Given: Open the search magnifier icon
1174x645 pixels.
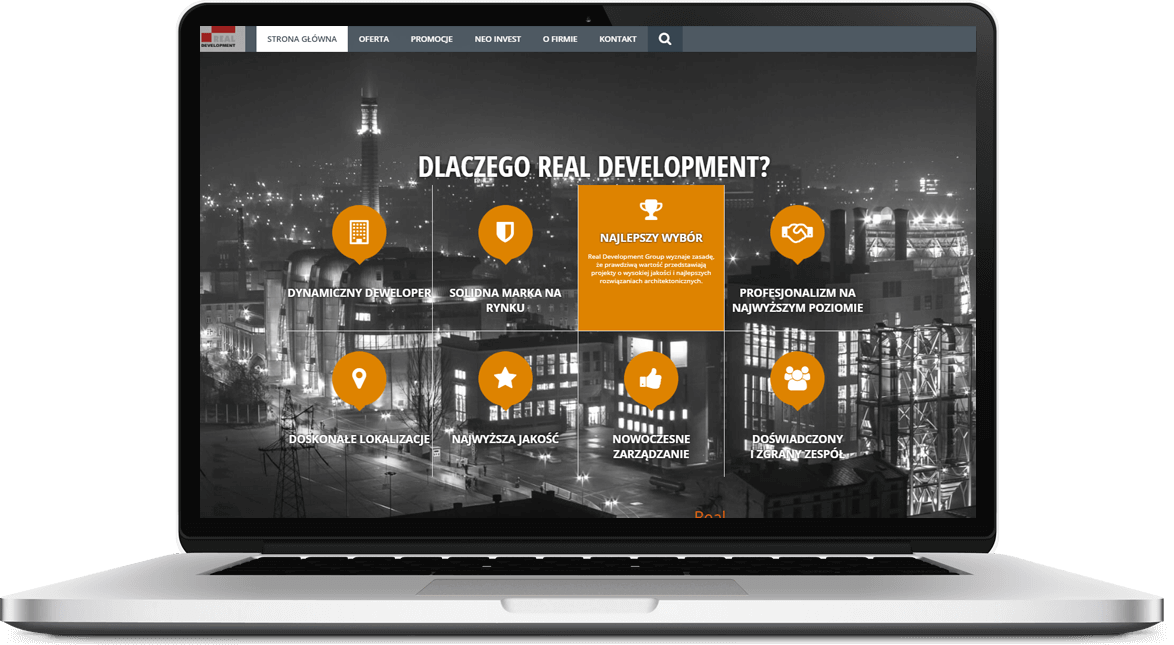Looking at the screenshot, I should 665,39.
